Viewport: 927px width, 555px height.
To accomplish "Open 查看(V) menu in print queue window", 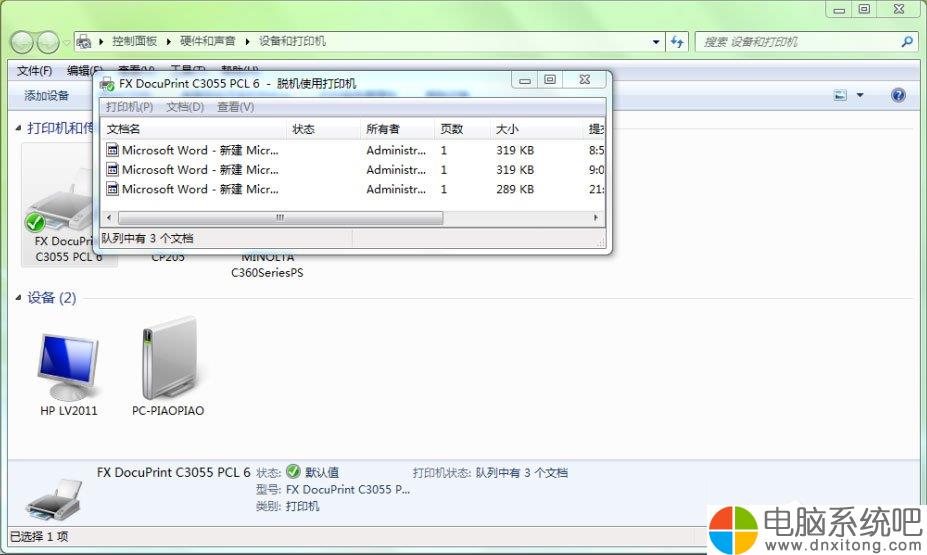I will click(x=235, y=107).
